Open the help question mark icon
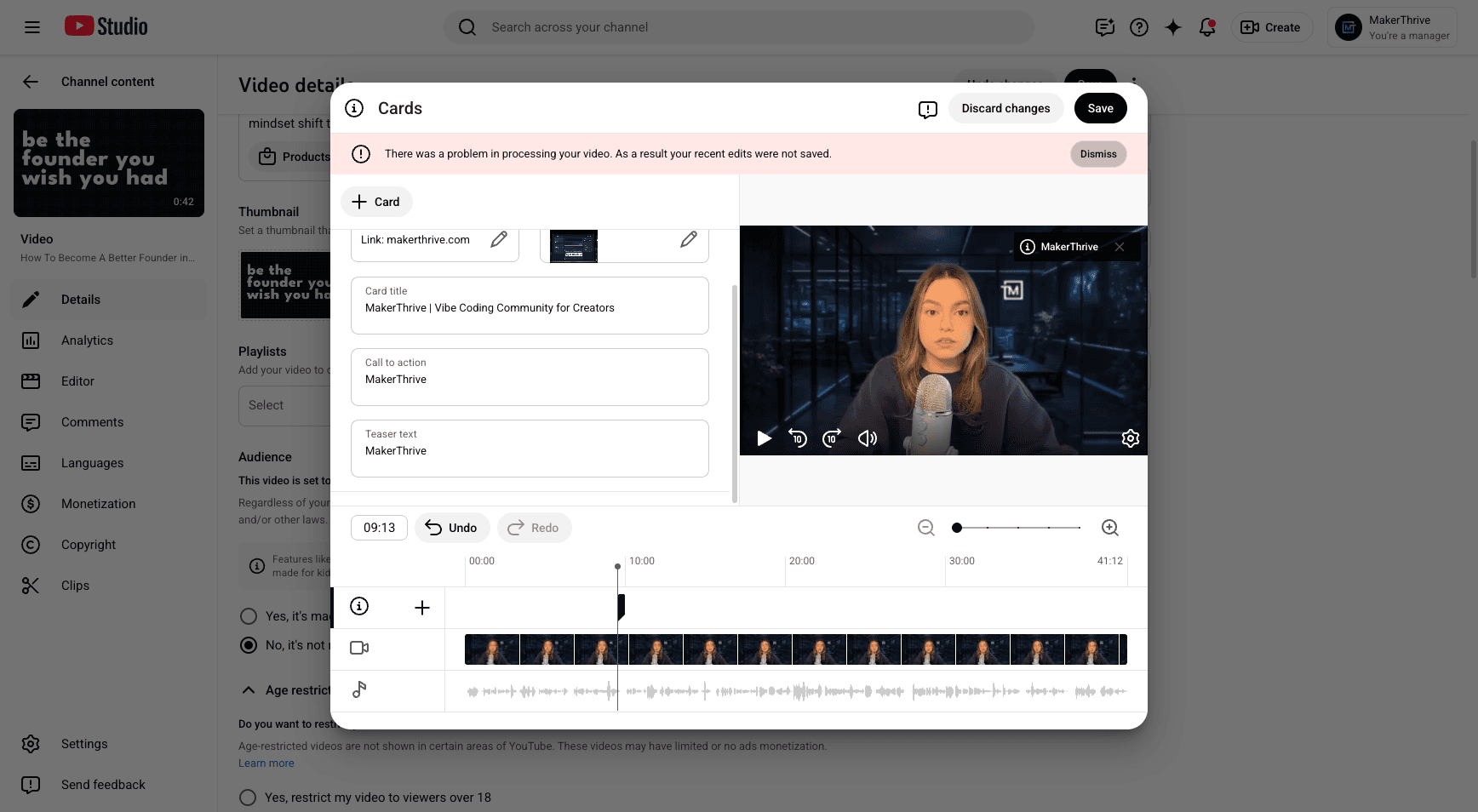 [x=1139, y=27]
